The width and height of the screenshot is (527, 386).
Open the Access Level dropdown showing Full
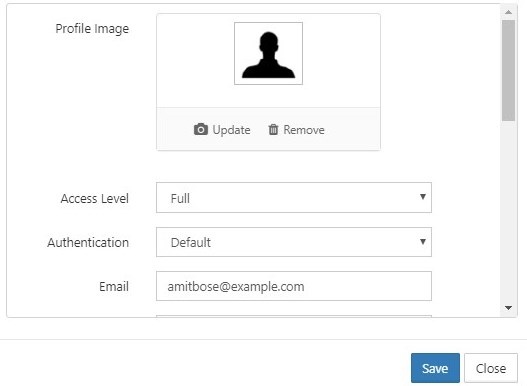click(294, 198)
